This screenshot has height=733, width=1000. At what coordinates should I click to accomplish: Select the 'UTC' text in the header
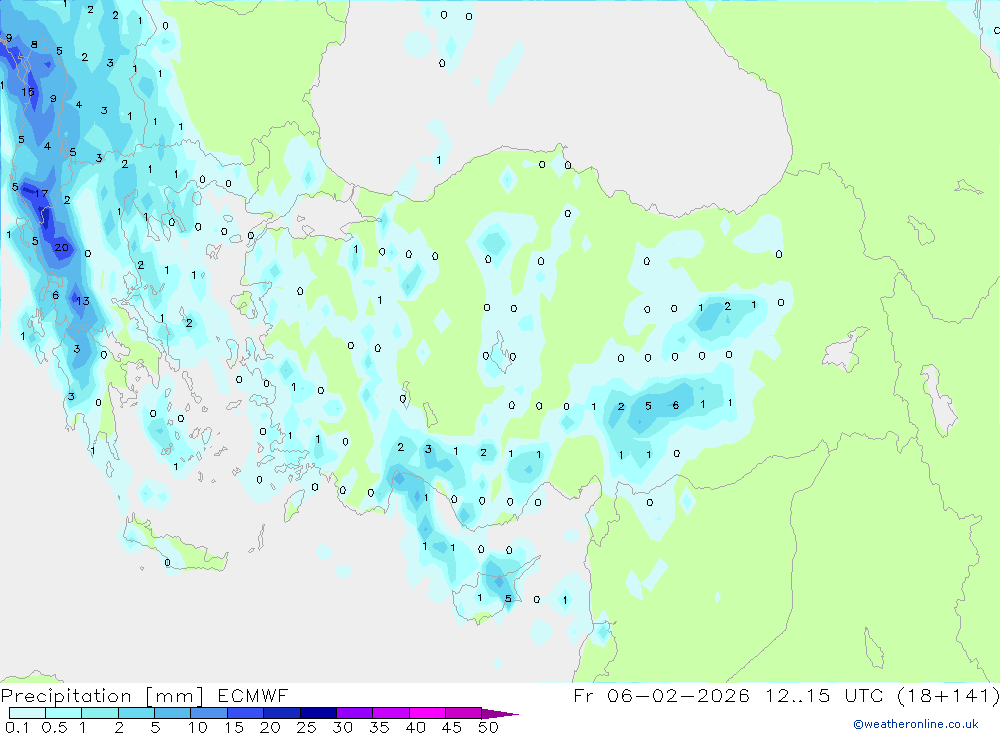pos(866,695)
